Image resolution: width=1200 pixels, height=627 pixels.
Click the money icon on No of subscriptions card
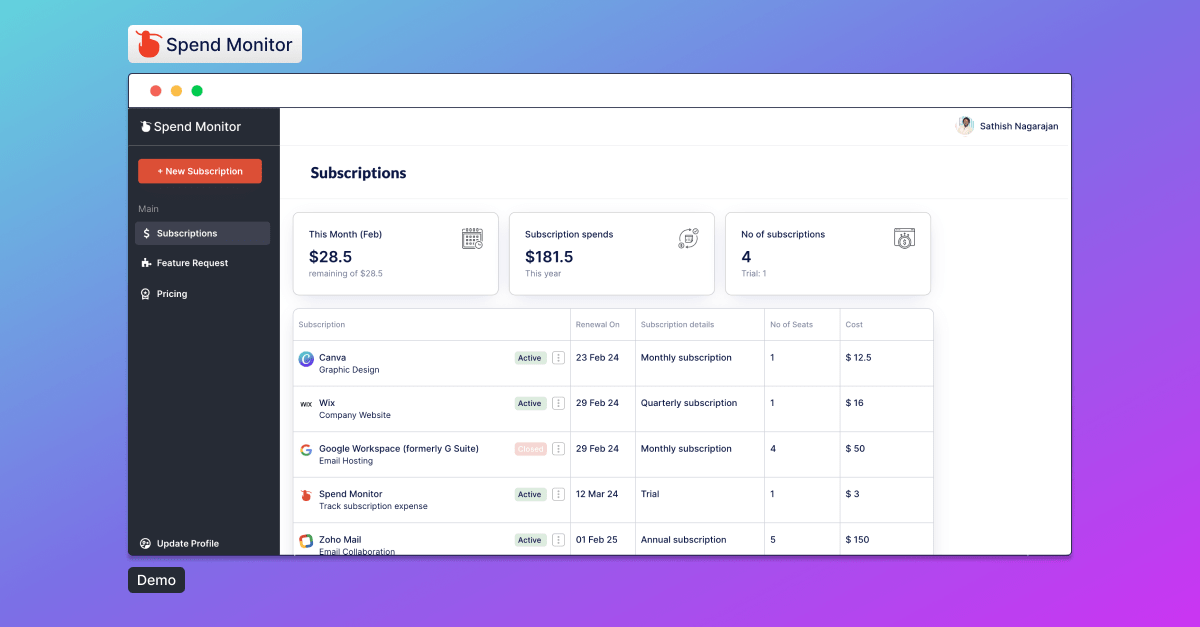(x=904, y=238)
